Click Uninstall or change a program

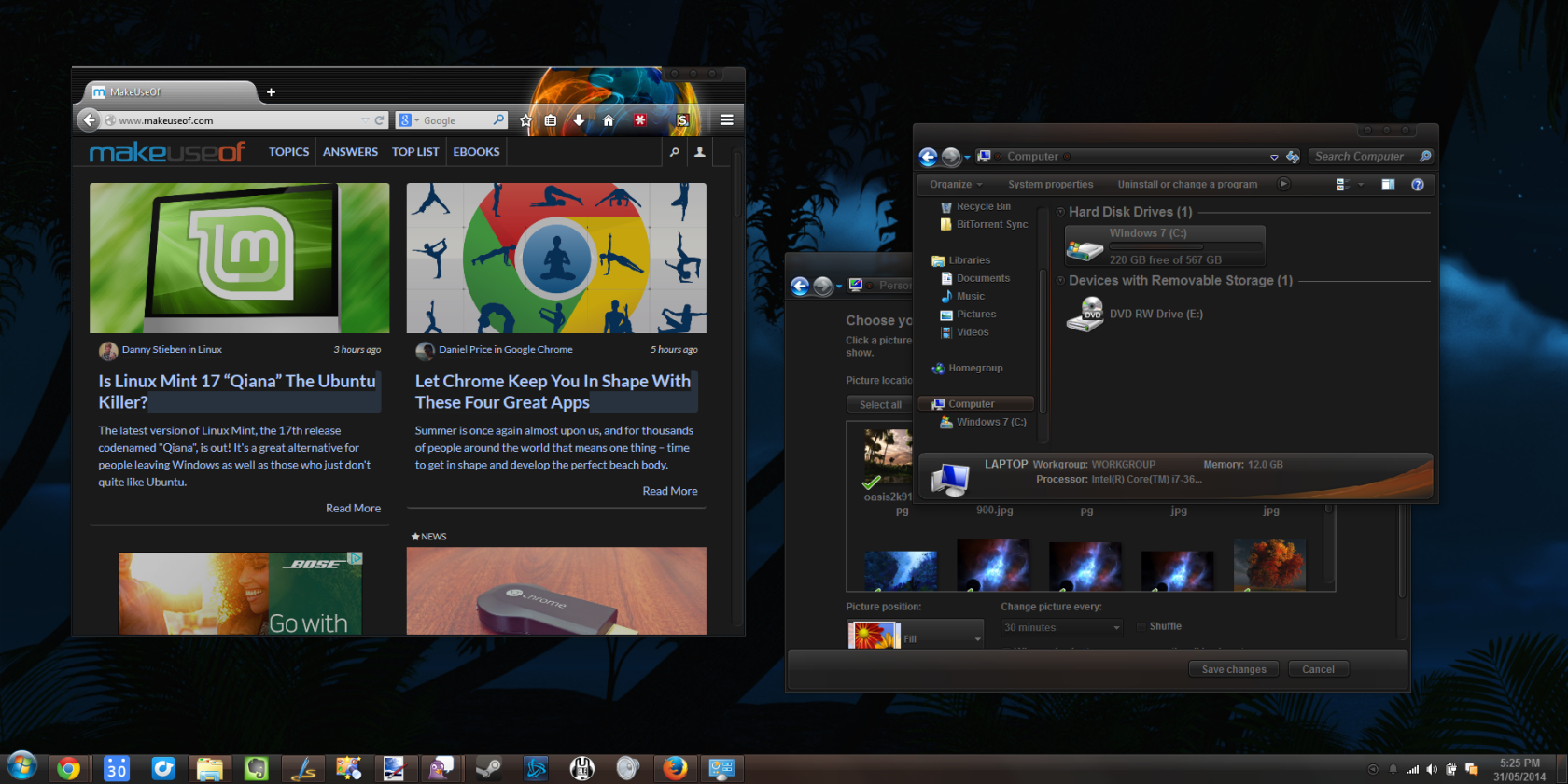click(1187, 185)
